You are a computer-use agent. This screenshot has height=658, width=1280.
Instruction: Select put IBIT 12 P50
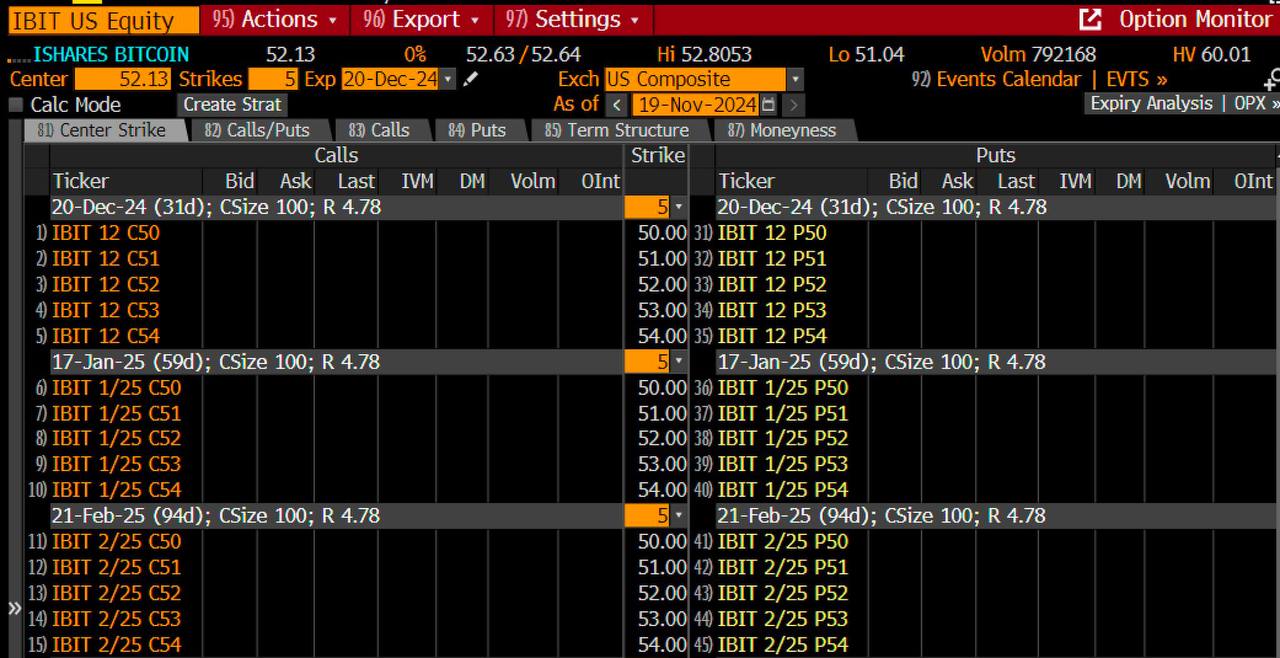772,233
